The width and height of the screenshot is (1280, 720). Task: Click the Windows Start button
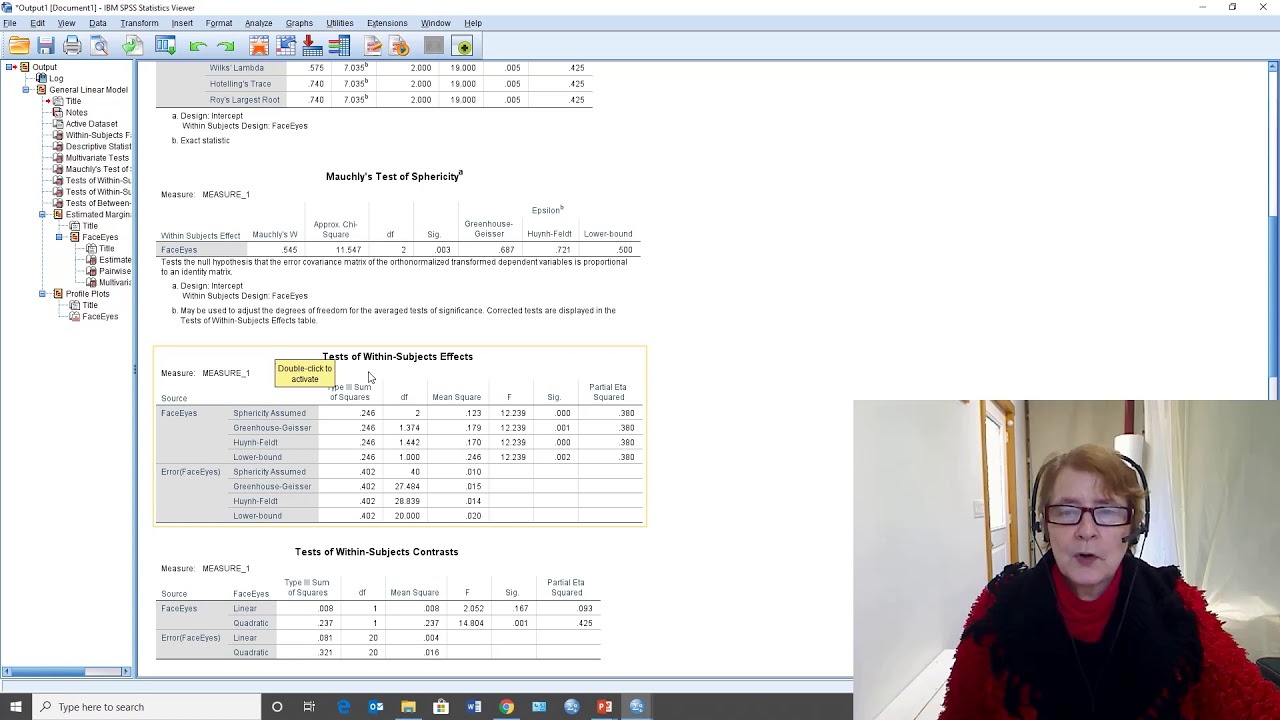[x=16, y=707]
